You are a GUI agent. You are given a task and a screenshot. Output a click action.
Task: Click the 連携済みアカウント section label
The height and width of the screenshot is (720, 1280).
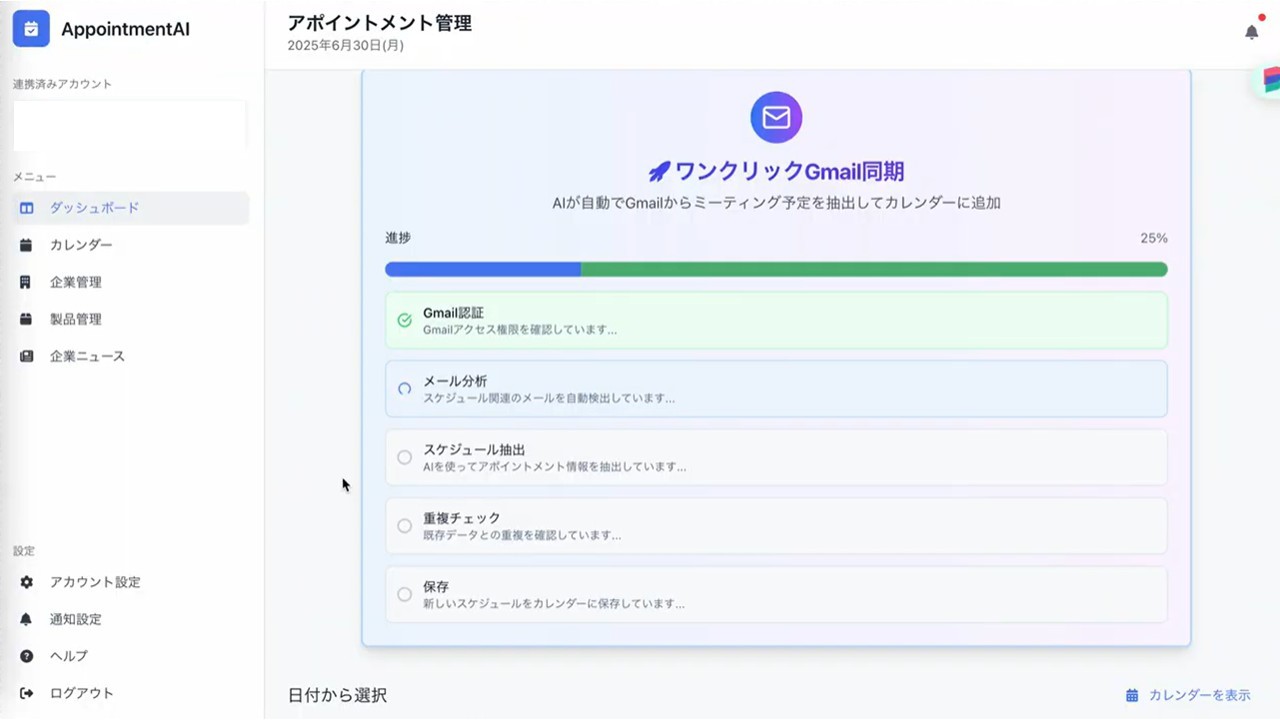click(x=62, y=84)
